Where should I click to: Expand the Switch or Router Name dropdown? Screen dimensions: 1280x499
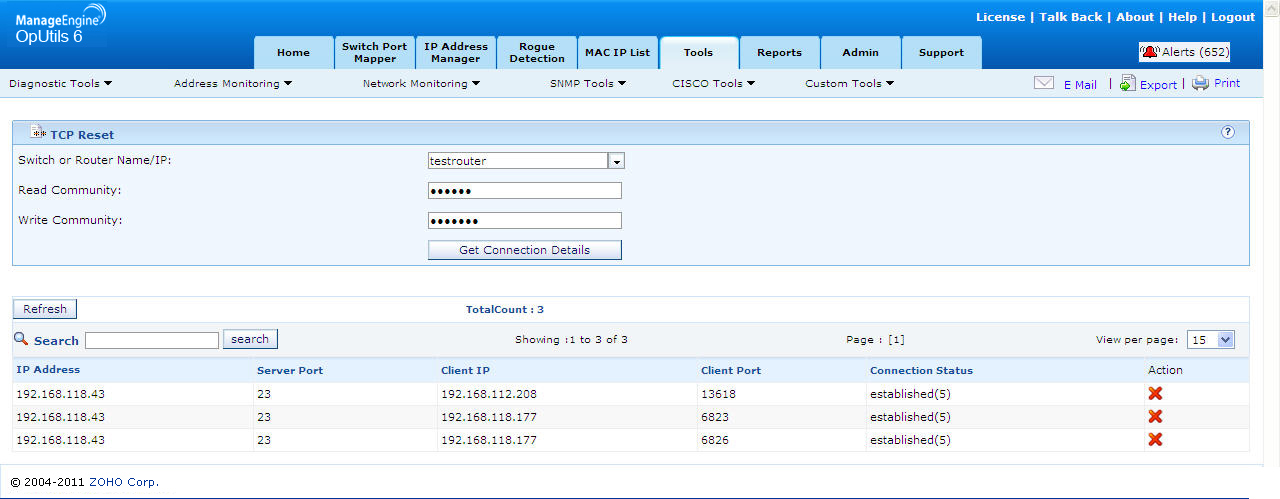pos(616,161)
